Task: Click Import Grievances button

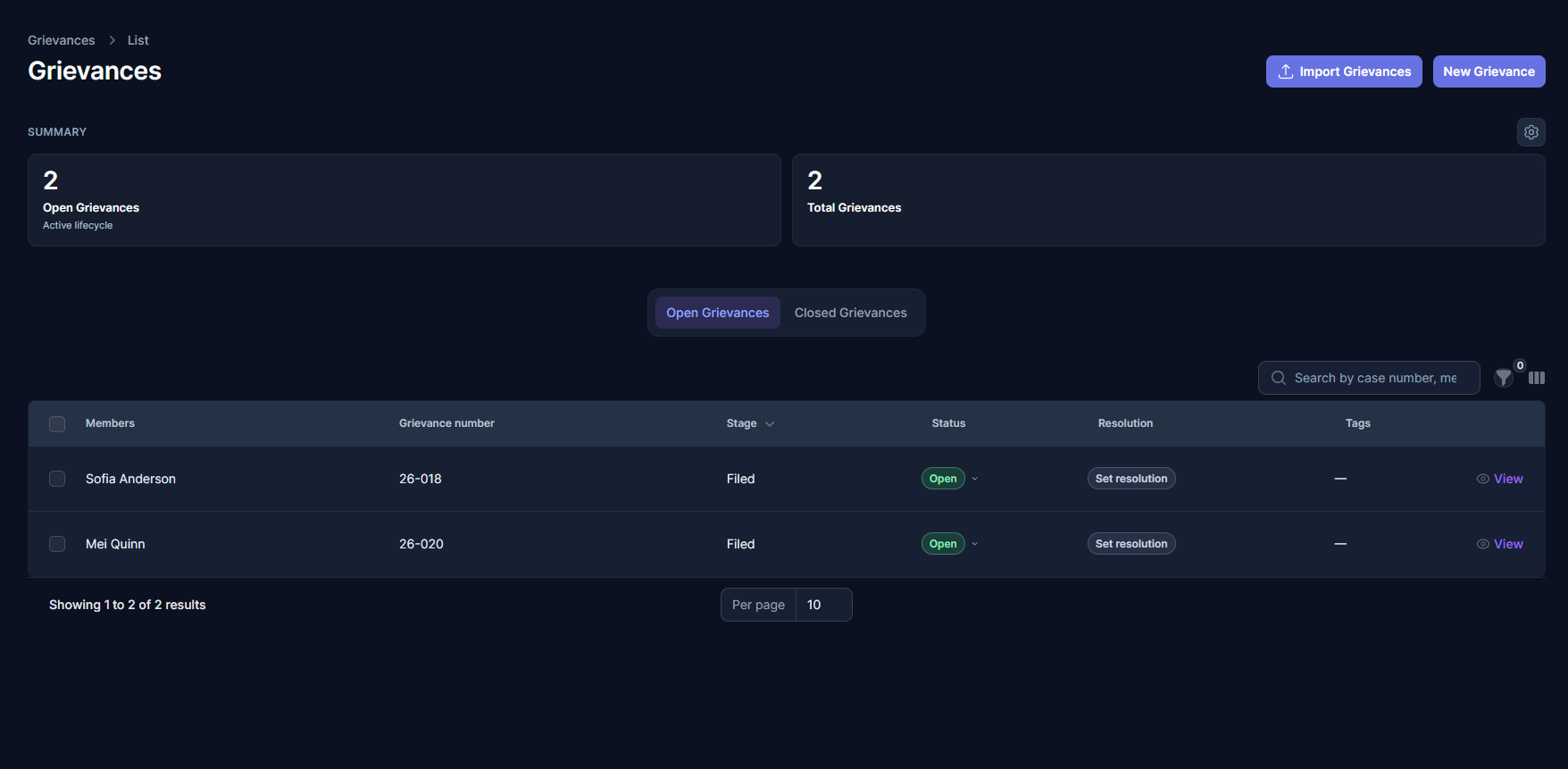Action: (x=1344, y=71)
